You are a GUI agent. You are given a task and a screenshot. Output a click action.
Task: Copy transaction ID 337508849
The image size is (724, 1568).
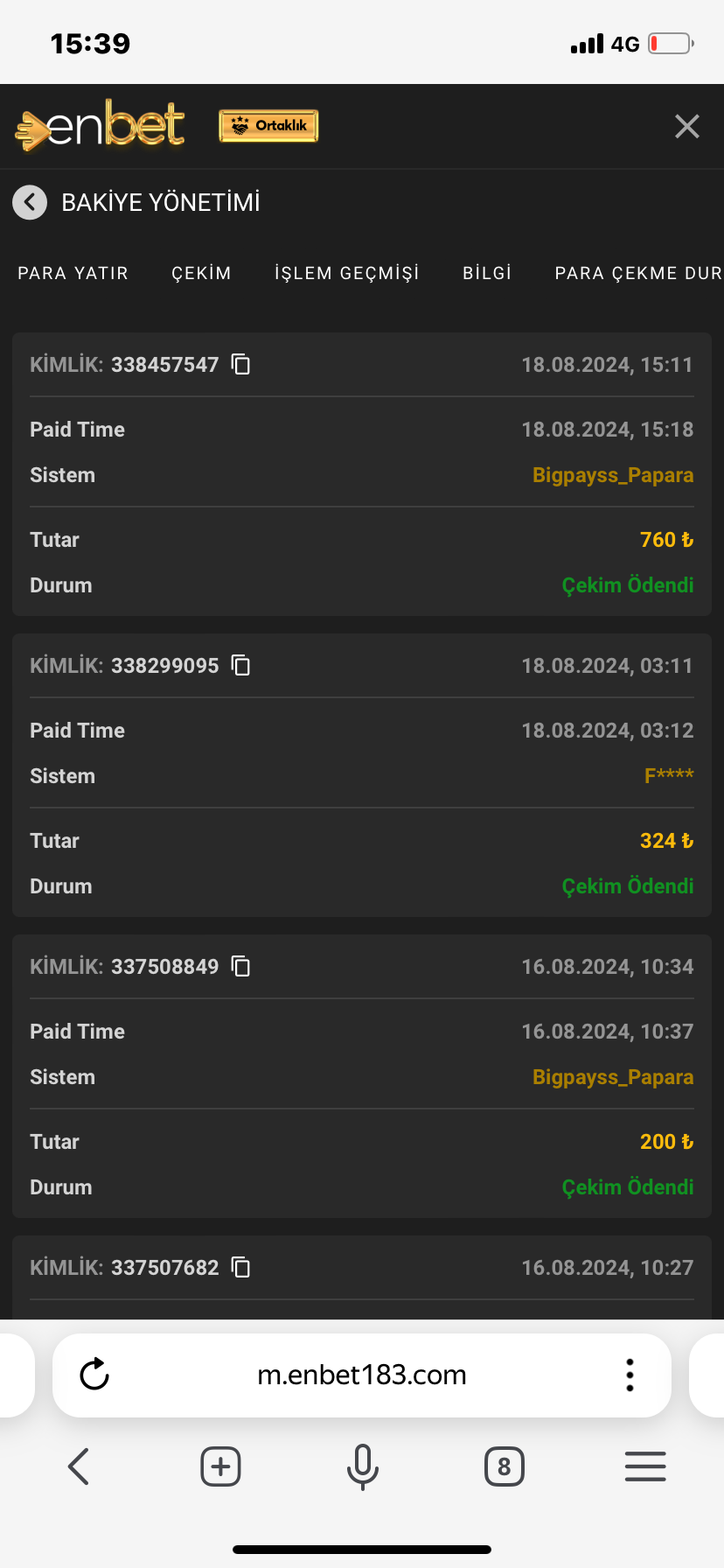(240, 966)
